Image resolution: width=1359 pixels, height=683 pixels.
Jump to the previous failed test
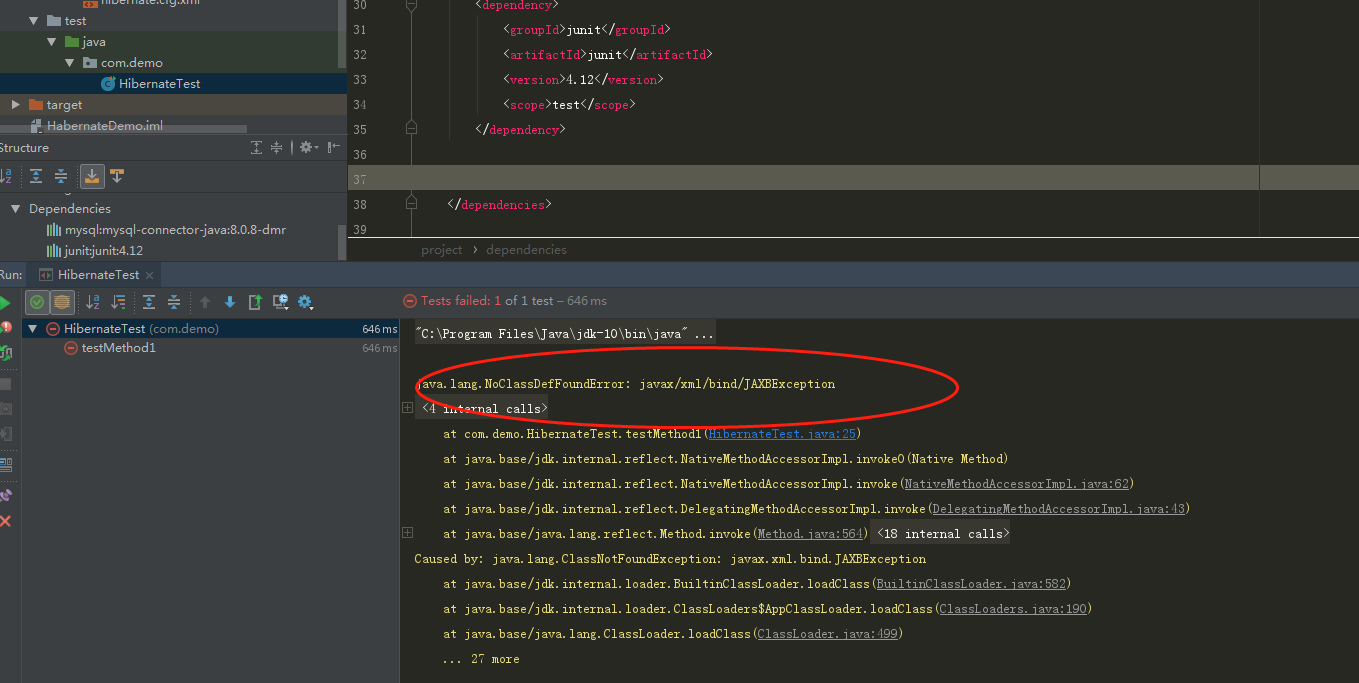click(x=205, y=301)
